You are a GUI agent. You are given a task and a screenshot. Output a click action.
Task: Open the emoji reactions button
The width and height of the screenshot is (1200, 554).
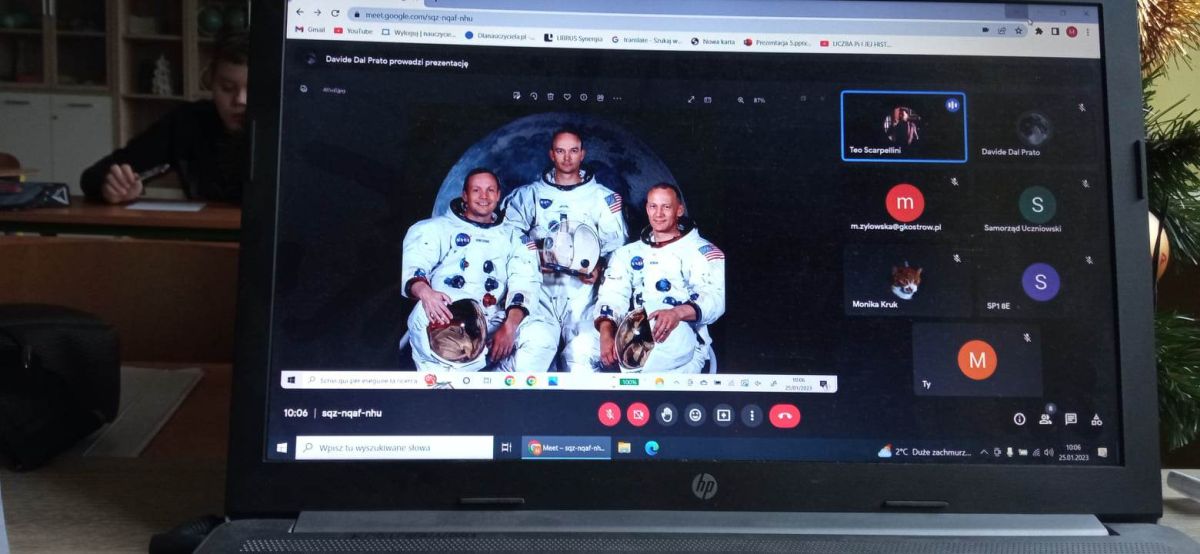coord(695,415)
